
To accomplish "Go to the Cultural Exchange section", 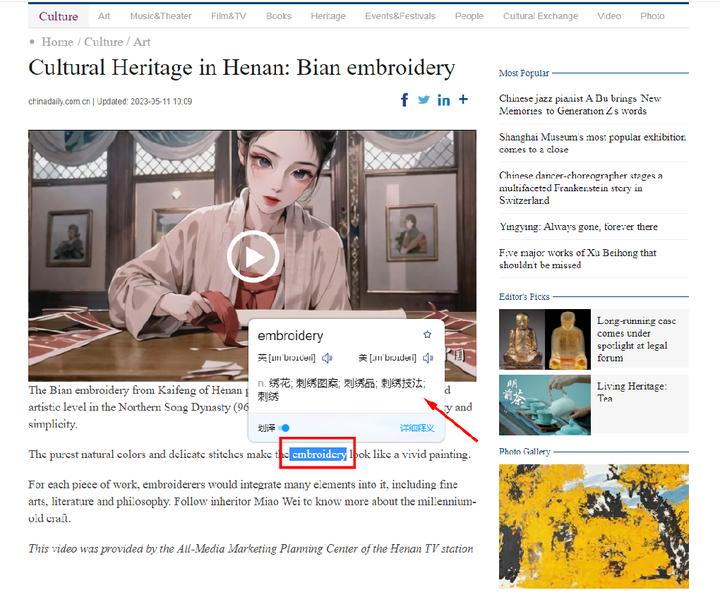I will click(x=540, y=16).
